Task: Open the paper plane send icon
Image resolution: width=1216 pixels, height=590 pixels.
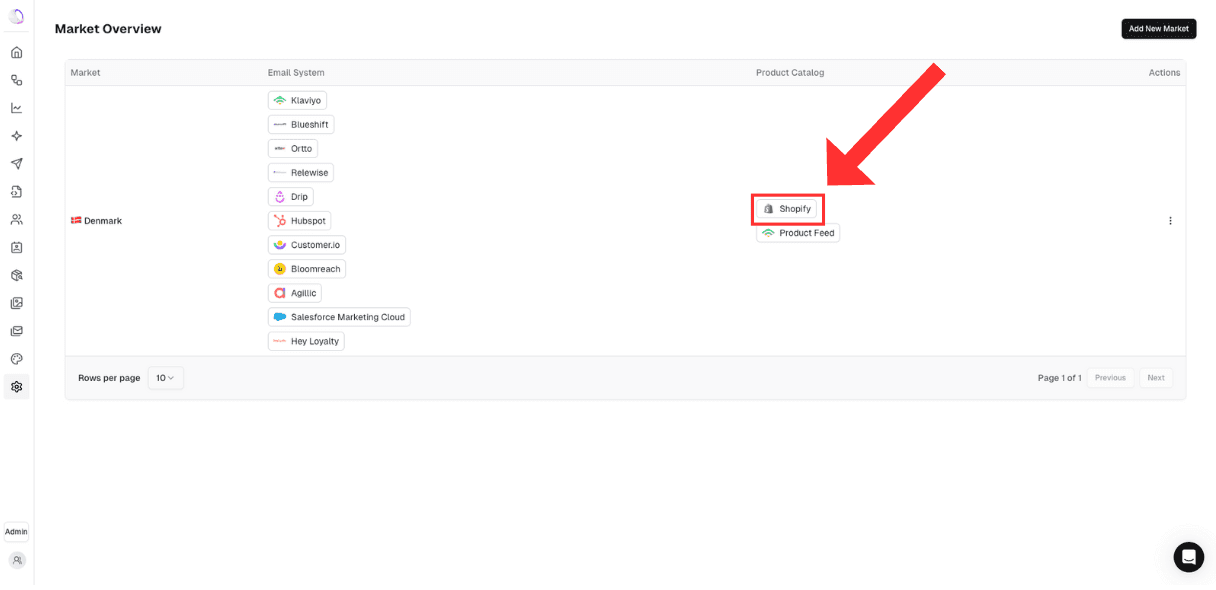Action: pyautogui.click(x=16, y=164)
